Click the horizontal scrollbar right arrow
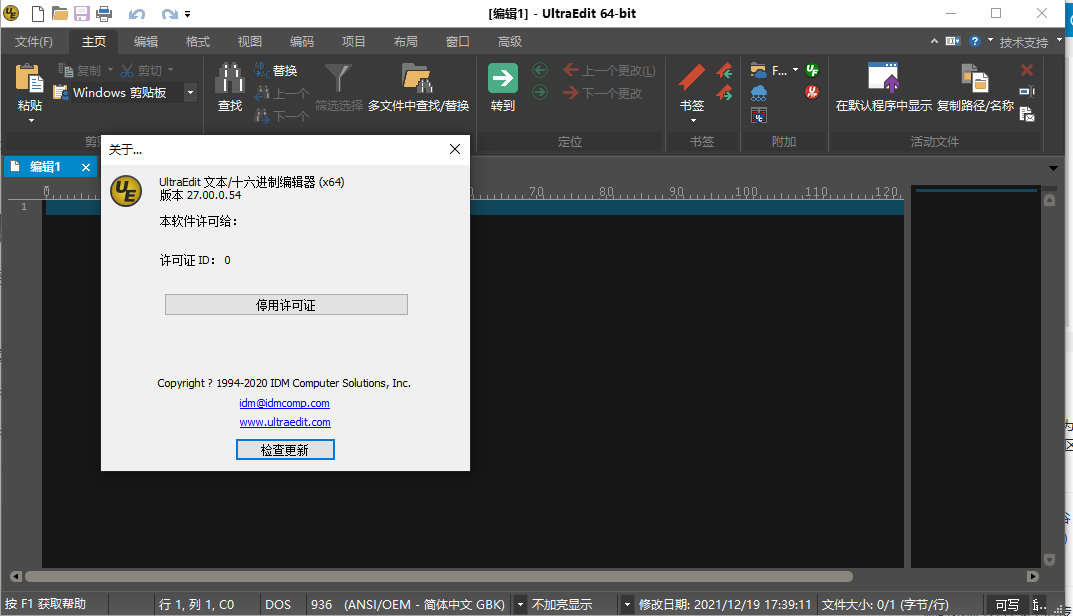Image resolution: width=1073 pixels, height=616 pixels. coord(1033,576)
